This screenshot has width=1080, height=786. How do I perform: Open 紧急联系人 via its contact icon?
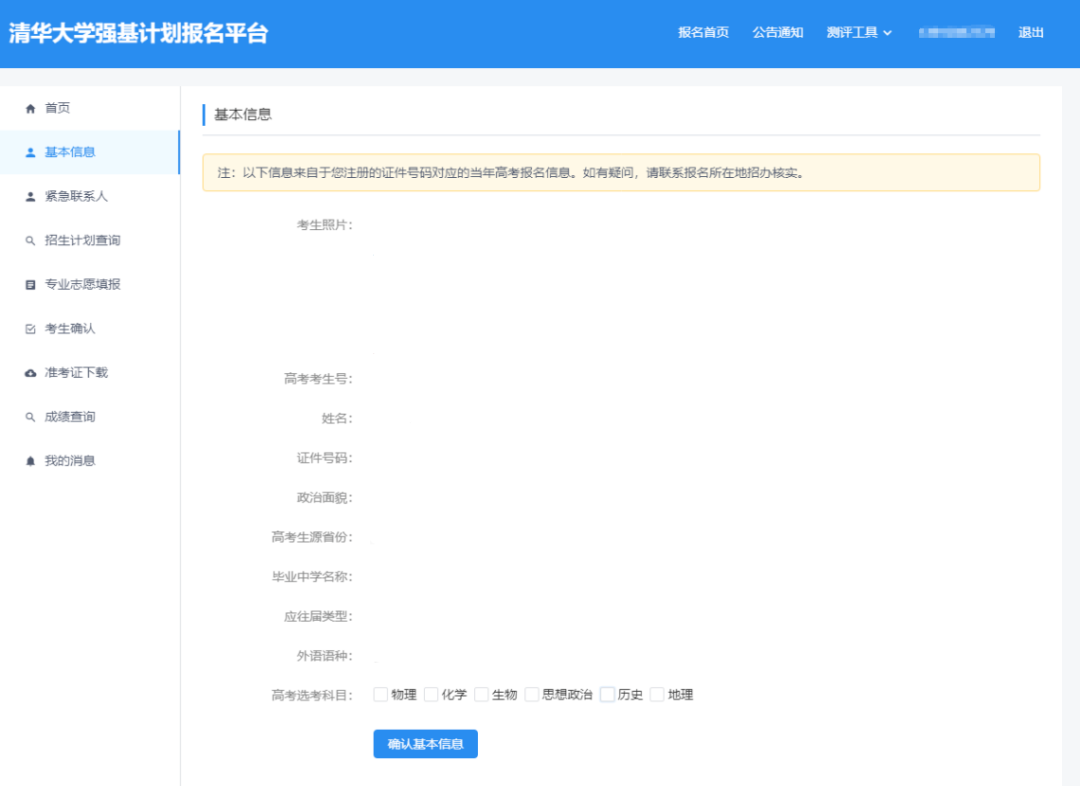[31, 196]
